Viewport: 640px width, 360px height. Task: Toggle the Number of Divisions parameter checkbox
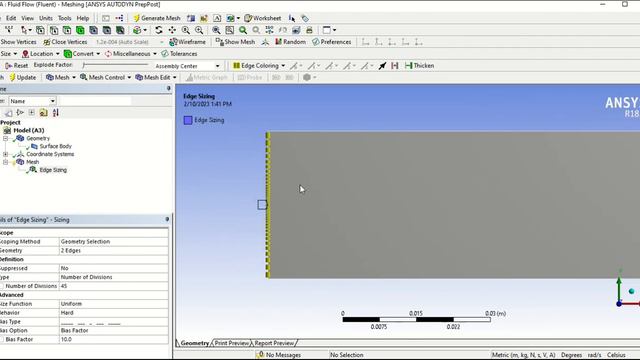tap(2, 286)
